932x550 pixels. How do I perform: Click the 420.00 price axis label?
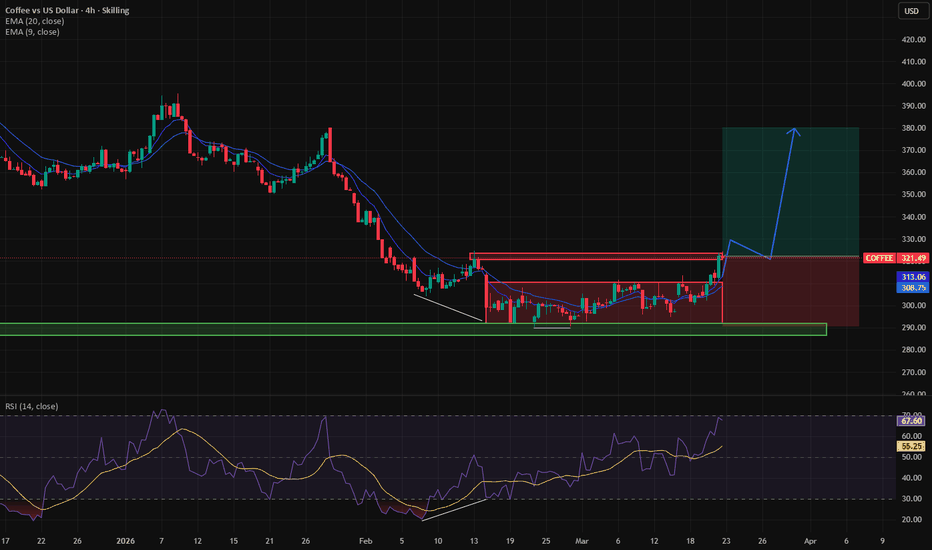pyautogui.click(x=914, y=40)
